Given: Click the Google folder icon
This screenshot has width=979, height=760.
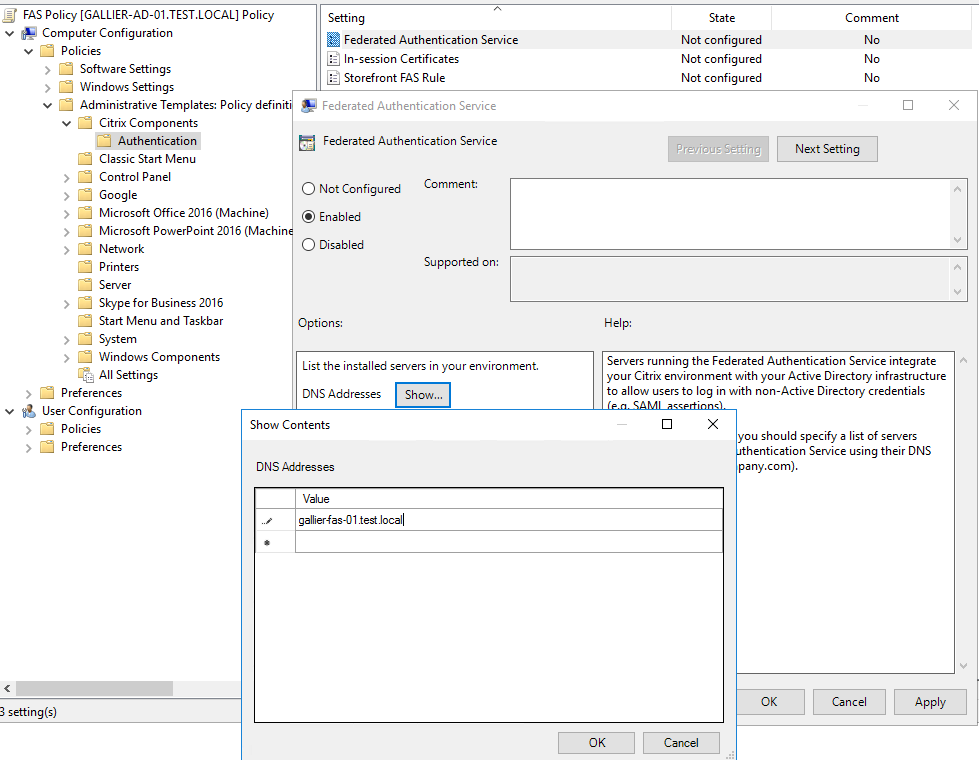Looking at the screenshot, I should (86, 195).
